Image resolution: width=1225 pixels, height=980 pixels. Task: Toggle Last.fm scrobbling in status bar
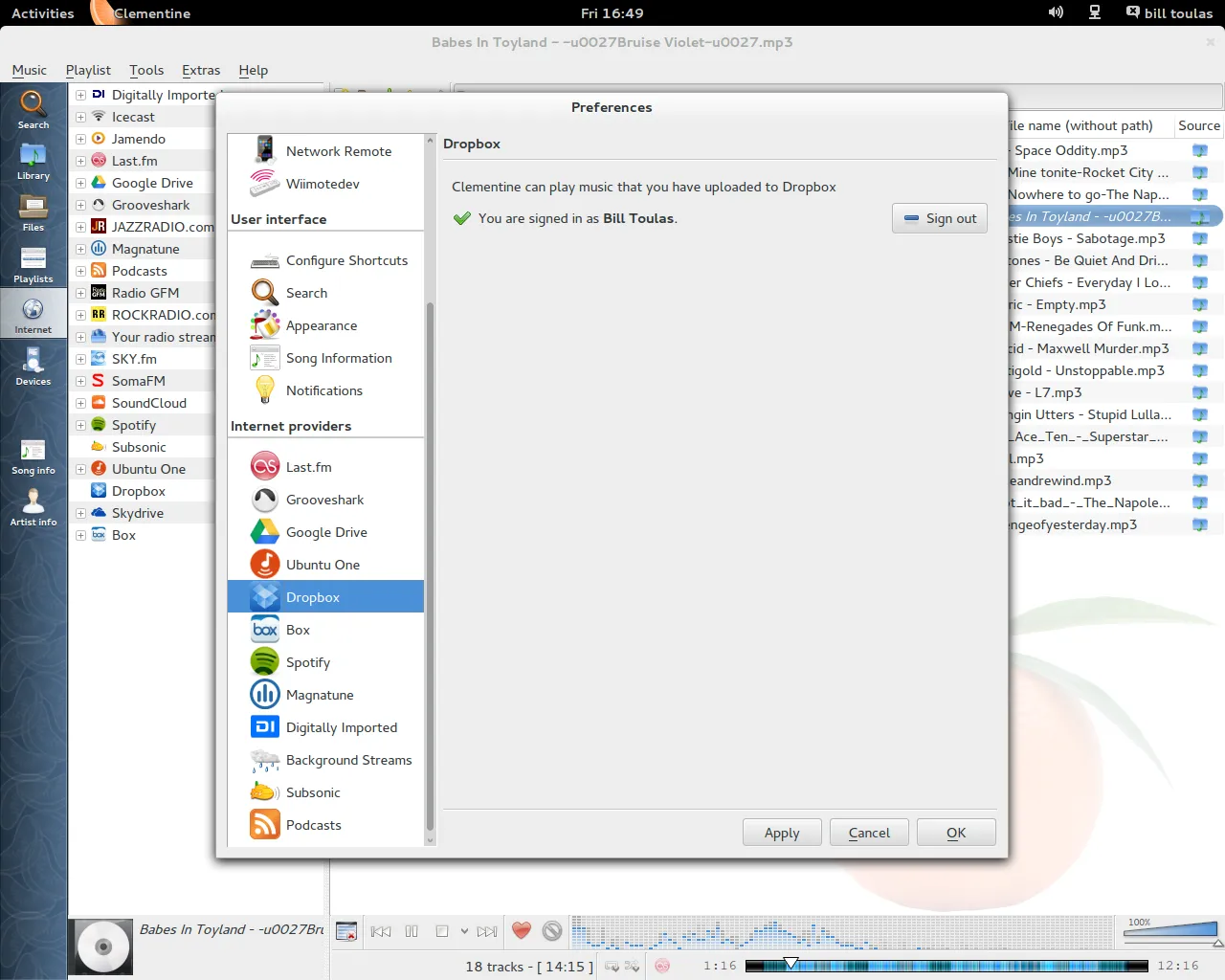coord(662,966)
